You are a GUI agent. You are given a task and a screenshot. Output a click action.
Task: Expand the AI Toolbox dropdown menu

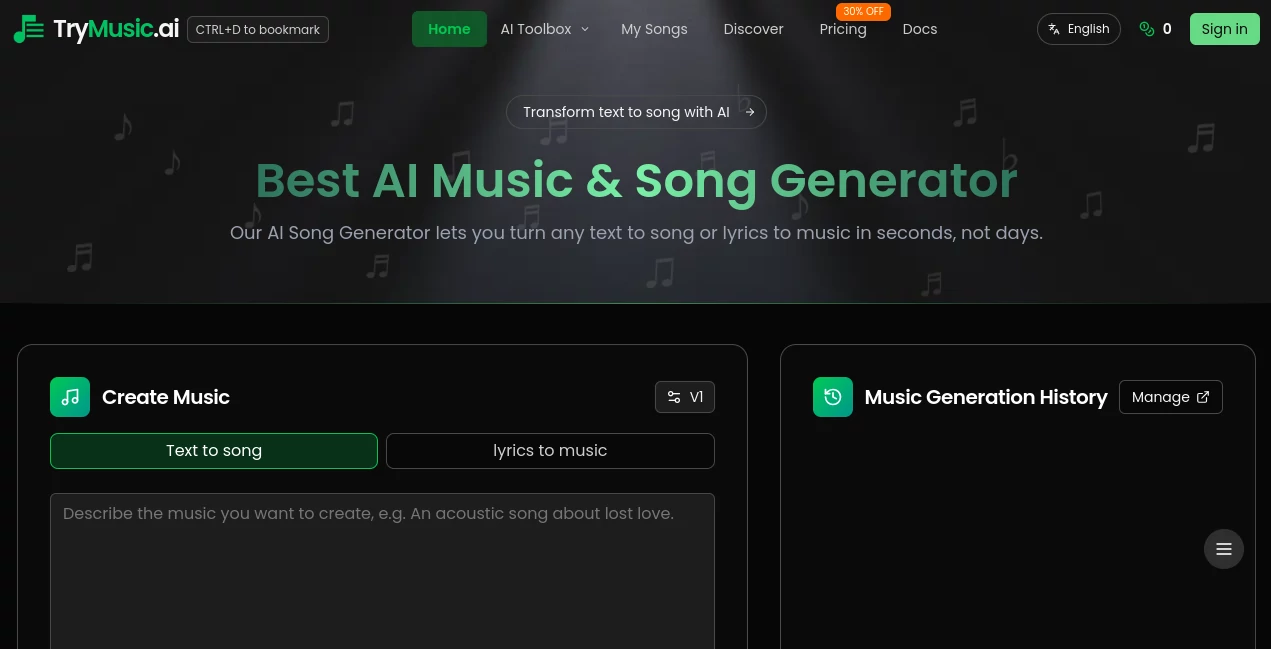(x=544, y=29)
